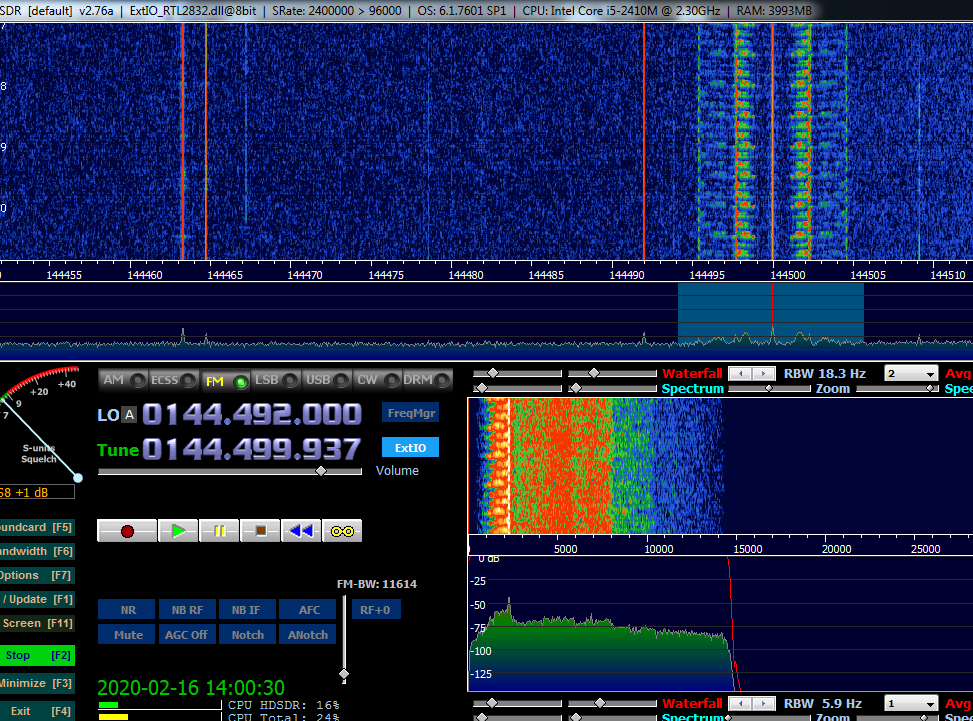Open the FreqMgr frequency manager

click(410, 413)
